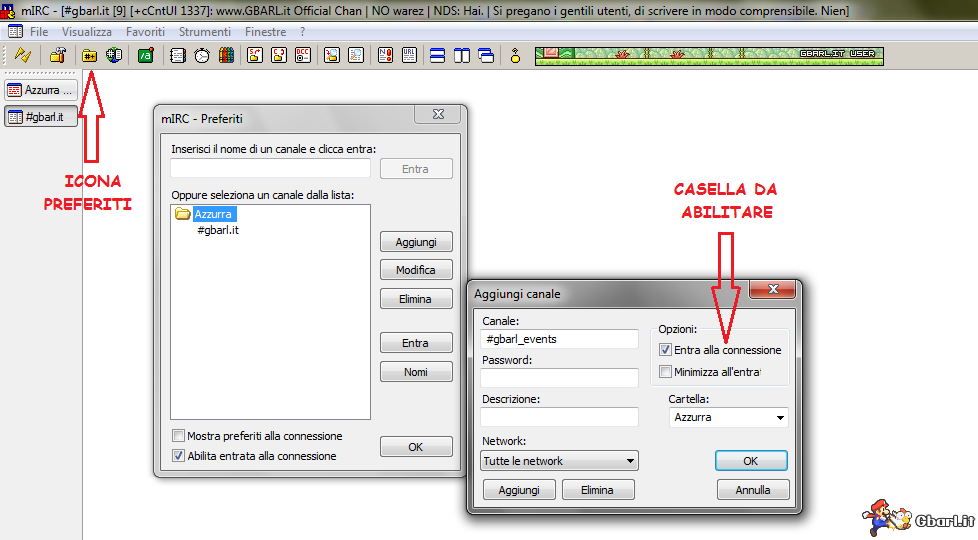Open the channels list globe icon
The width and height of the screenshot is (978, 540).
[114, 55]
